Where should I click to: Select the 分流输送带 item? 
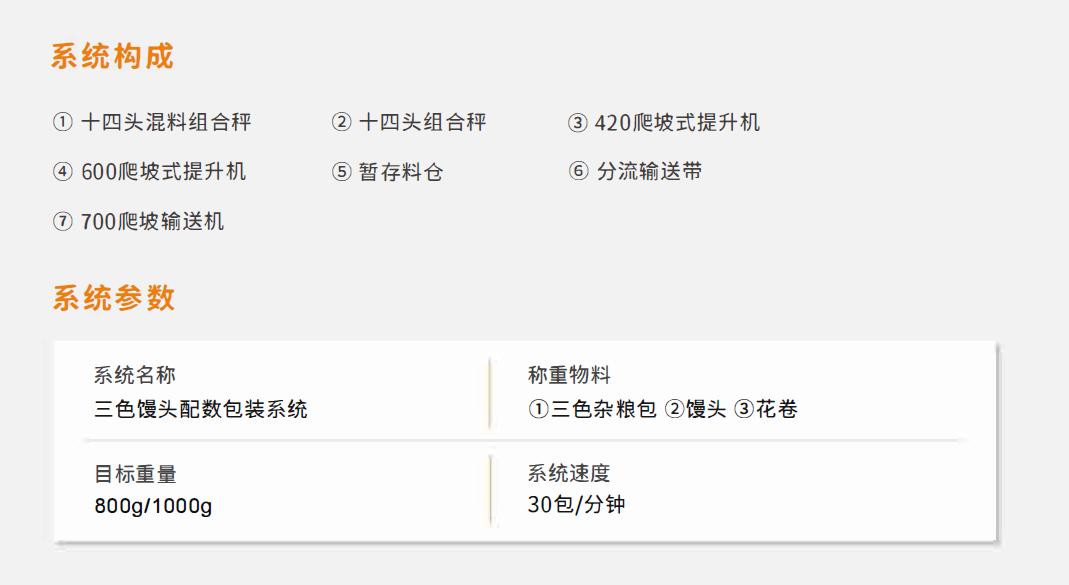point(650,171)
